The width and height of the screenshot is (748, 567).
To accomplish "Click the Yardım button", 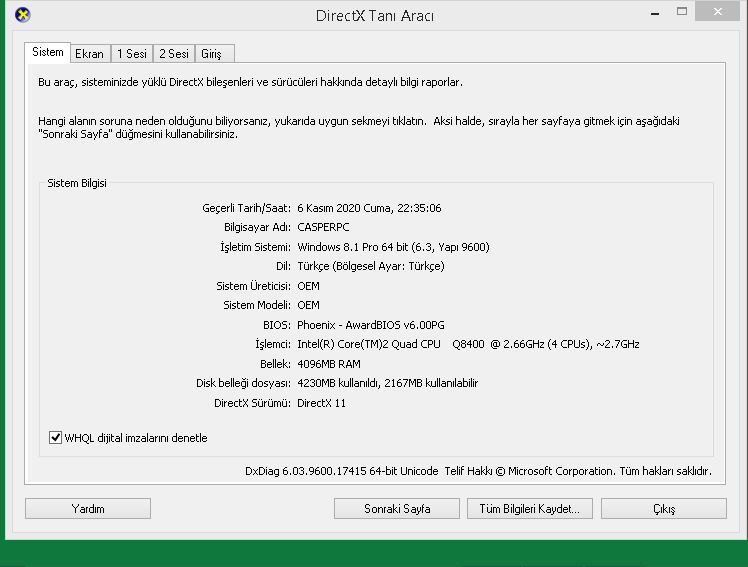I will (88, 508).
